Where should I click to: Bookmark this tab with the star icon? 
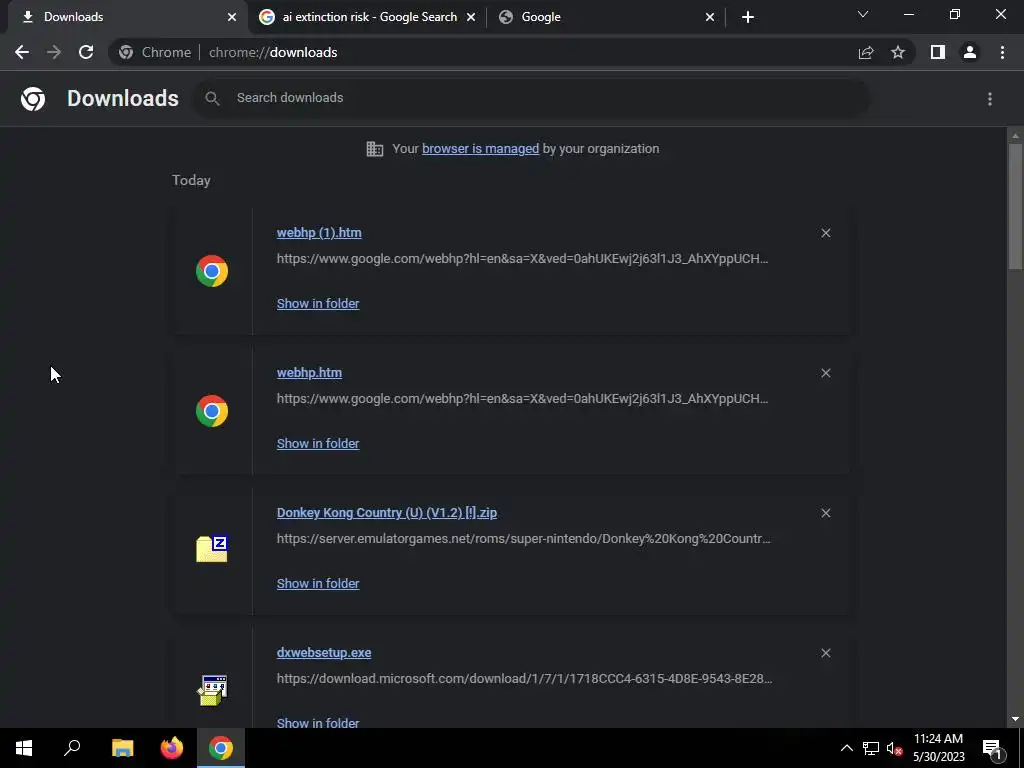tap(898, 52)
